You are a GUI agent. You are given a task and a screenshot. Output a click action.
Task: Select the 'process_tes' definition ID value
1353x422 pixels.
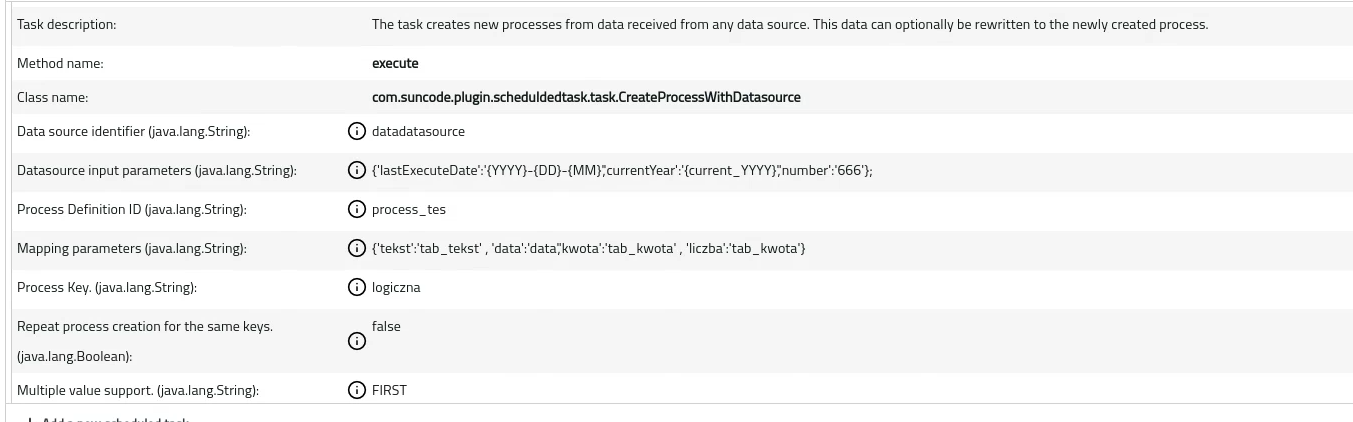(x=409, y=209)
